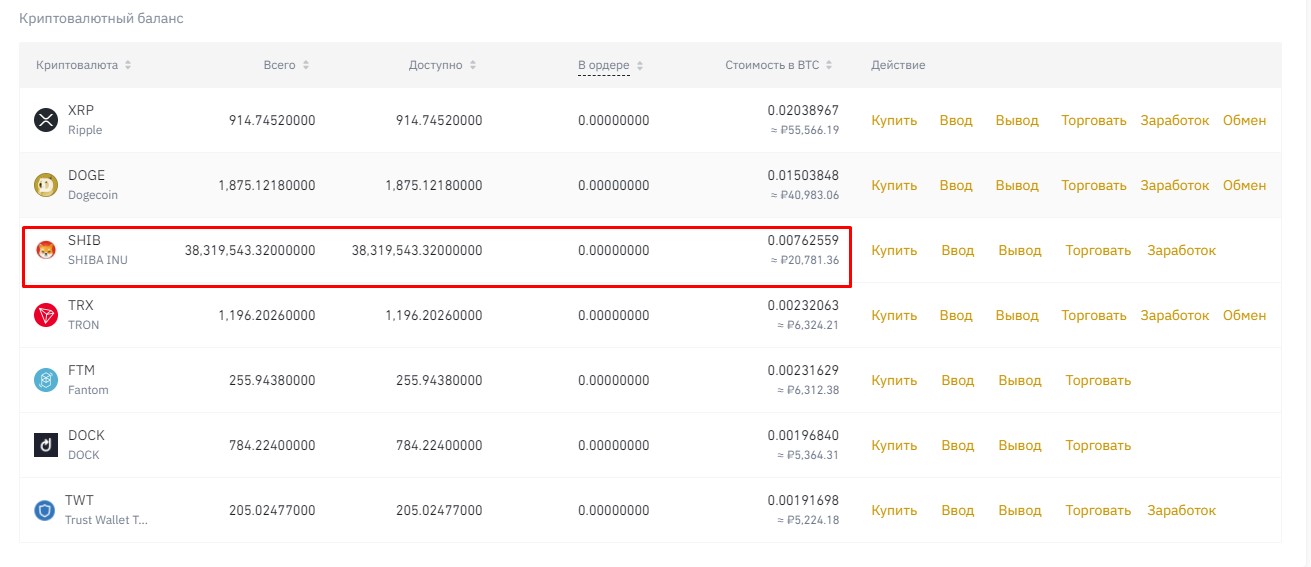Sort by Стоимость в BTC column arrows
The width and height of the screenshot is (1311, 567).
coord(829,65)
